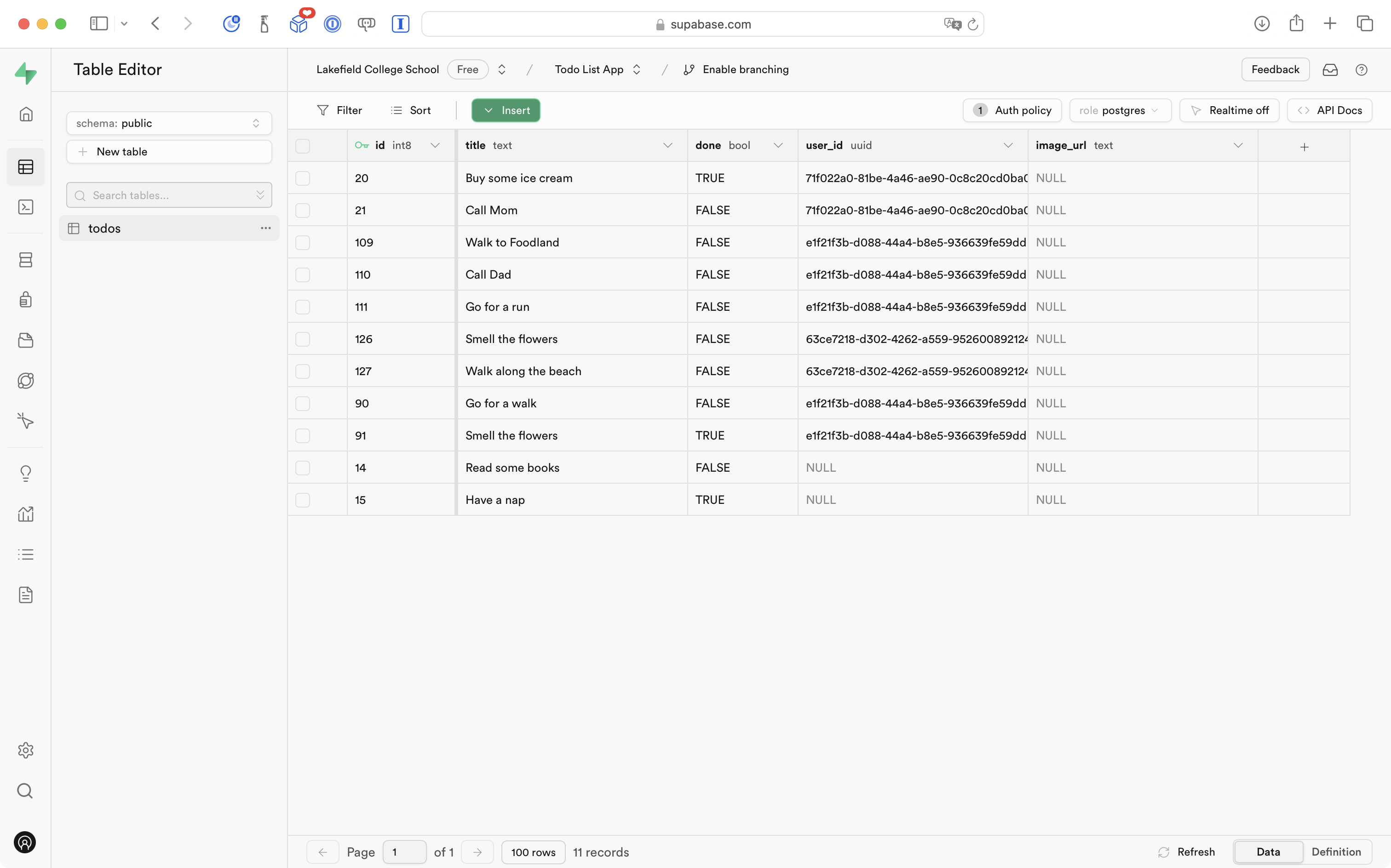The image size is (1391, 868).
Task: Tick checkbox for the Have a nap row
Action: [x=303, y=500]
